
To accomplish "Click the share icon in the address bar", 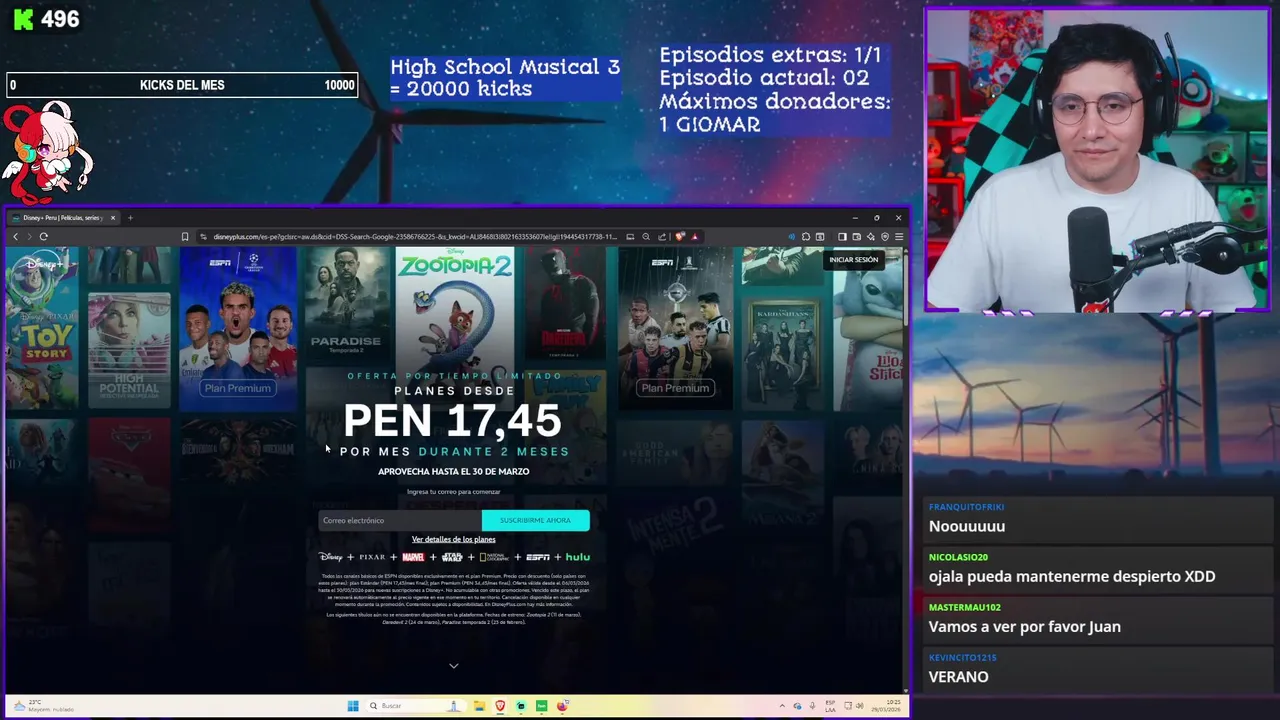I will pos(662,237).
